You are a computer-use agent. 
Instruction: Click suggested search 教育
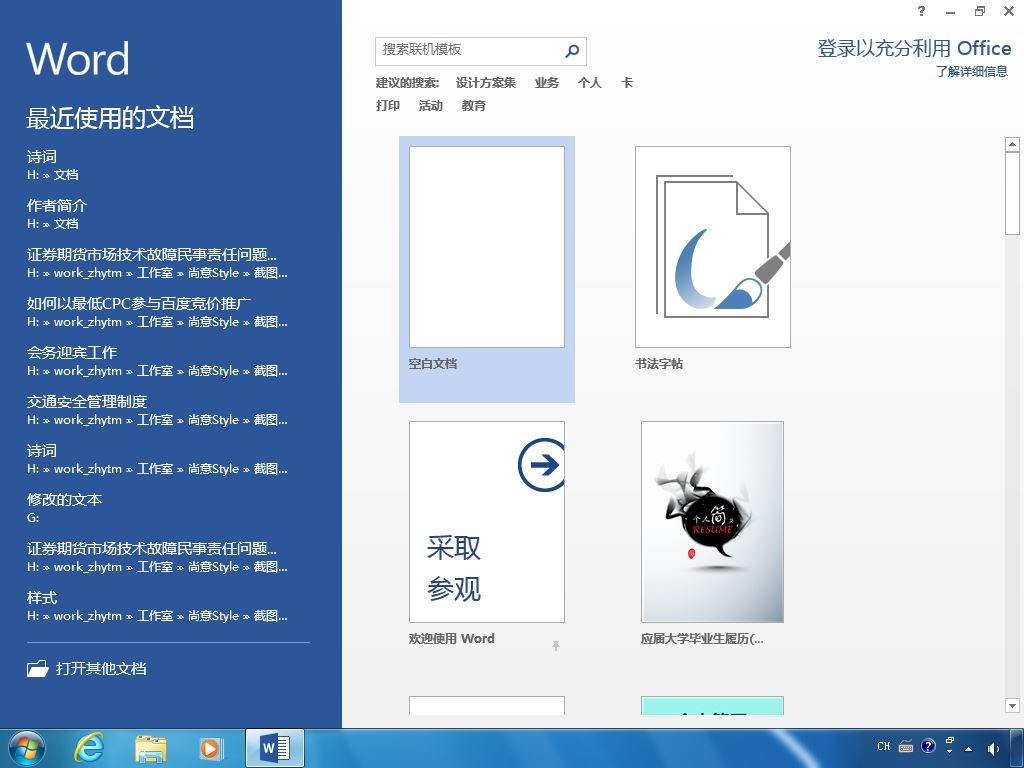[474, 106]
